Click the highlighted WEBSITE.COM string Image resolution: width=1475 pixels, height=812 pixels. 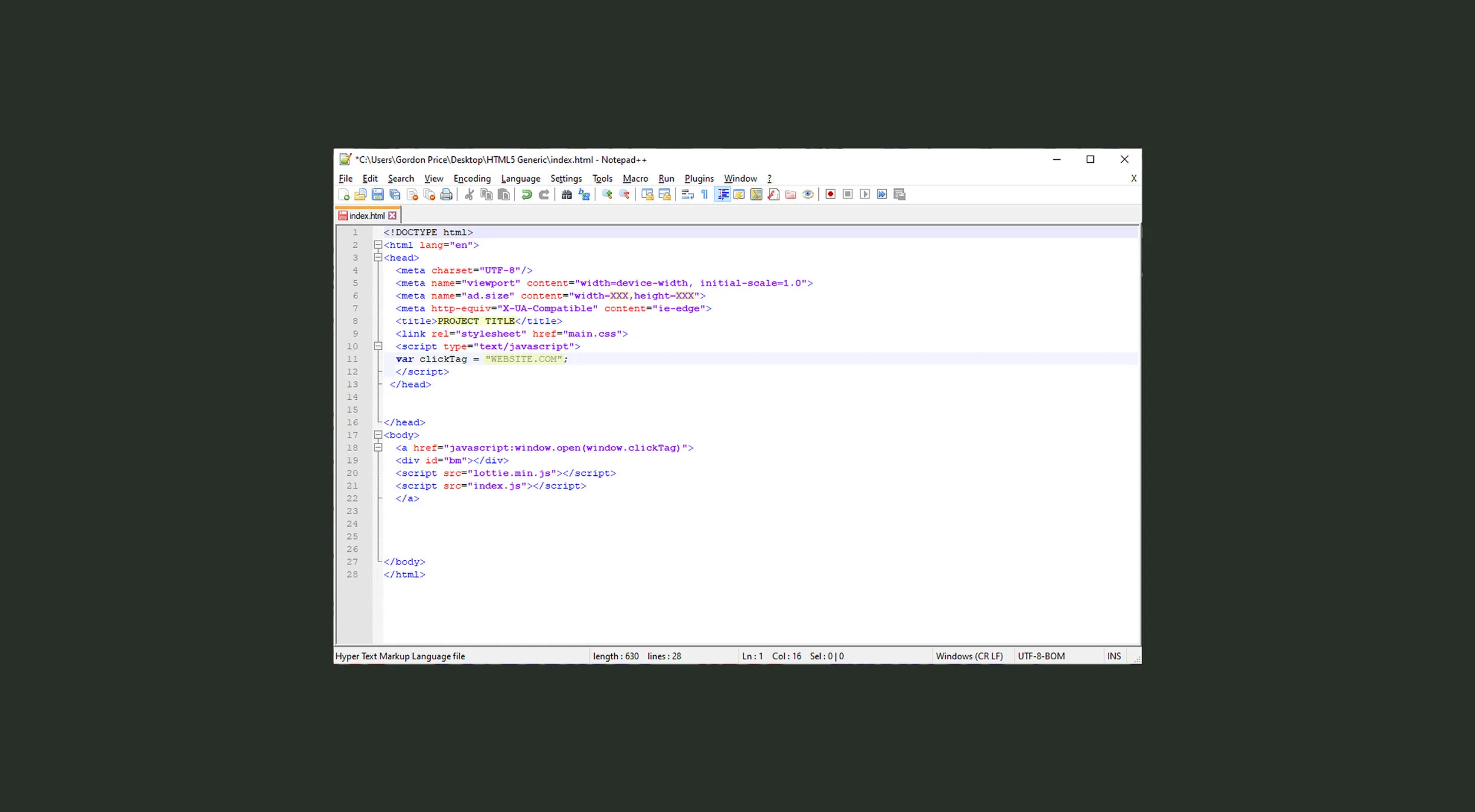tap(523, 359)
